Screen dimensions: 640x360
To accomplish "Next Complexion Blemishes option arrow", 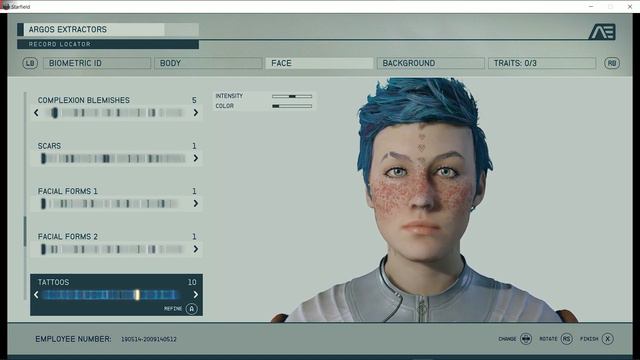I will [x=196, y=113].
